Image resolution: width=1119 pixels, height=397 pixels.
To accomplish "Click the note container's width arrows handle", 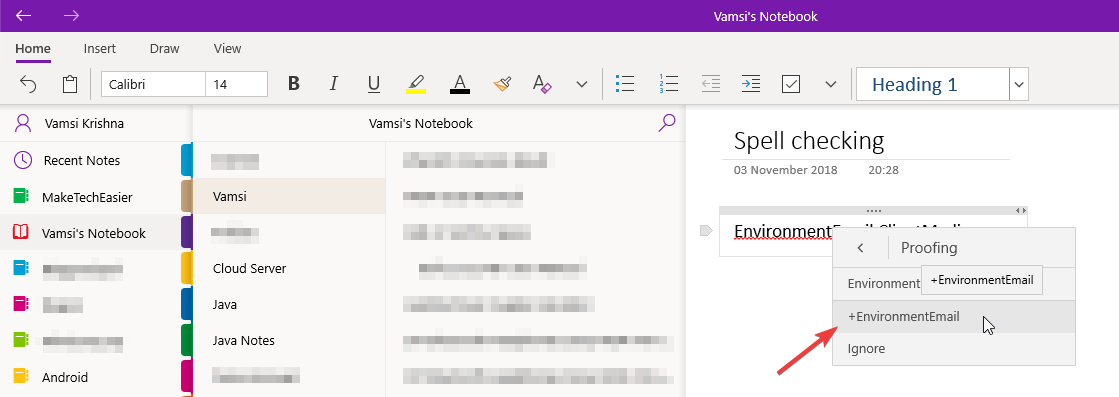I will pyautogui.click(x=1021, y=211).
